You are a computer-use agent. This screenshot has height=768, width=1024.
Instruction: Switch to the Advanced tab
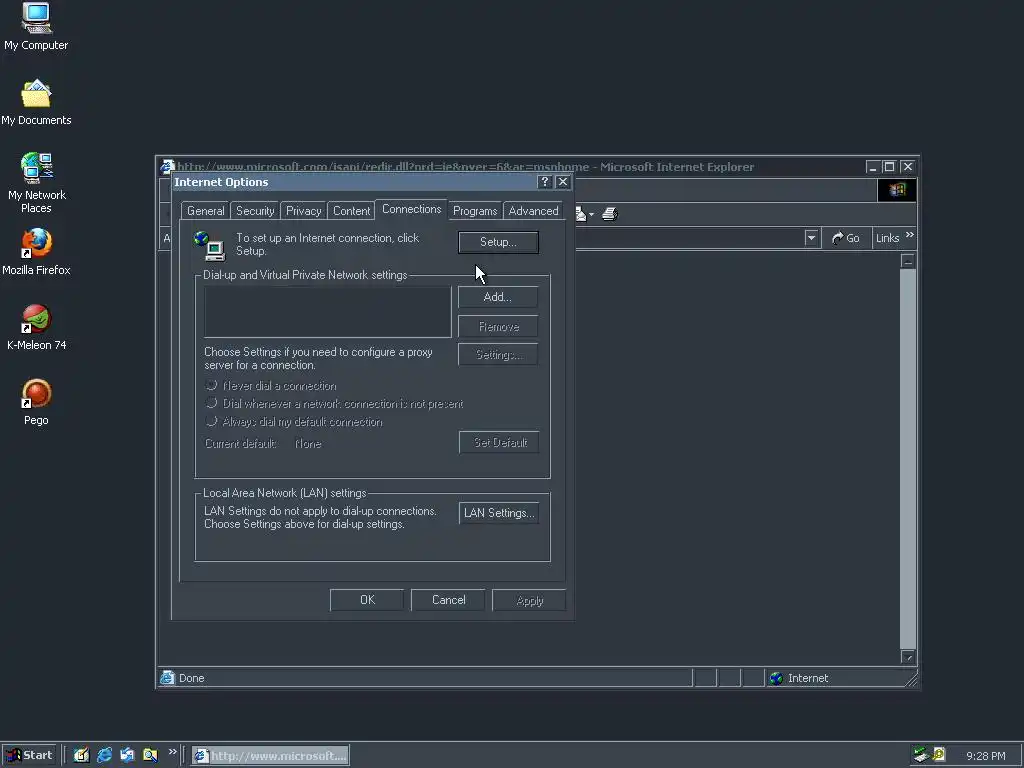pos(534,211)
